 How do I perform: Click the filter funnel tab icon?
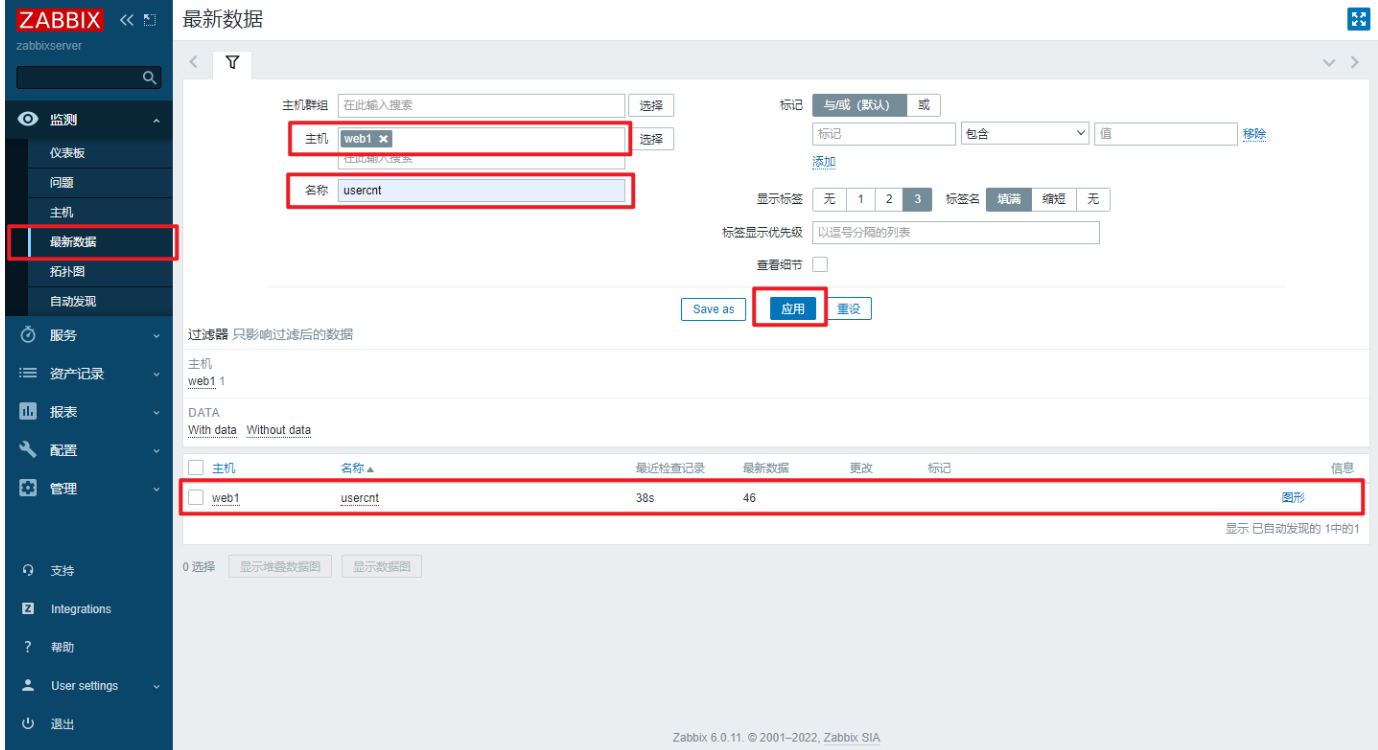(232, 62)
